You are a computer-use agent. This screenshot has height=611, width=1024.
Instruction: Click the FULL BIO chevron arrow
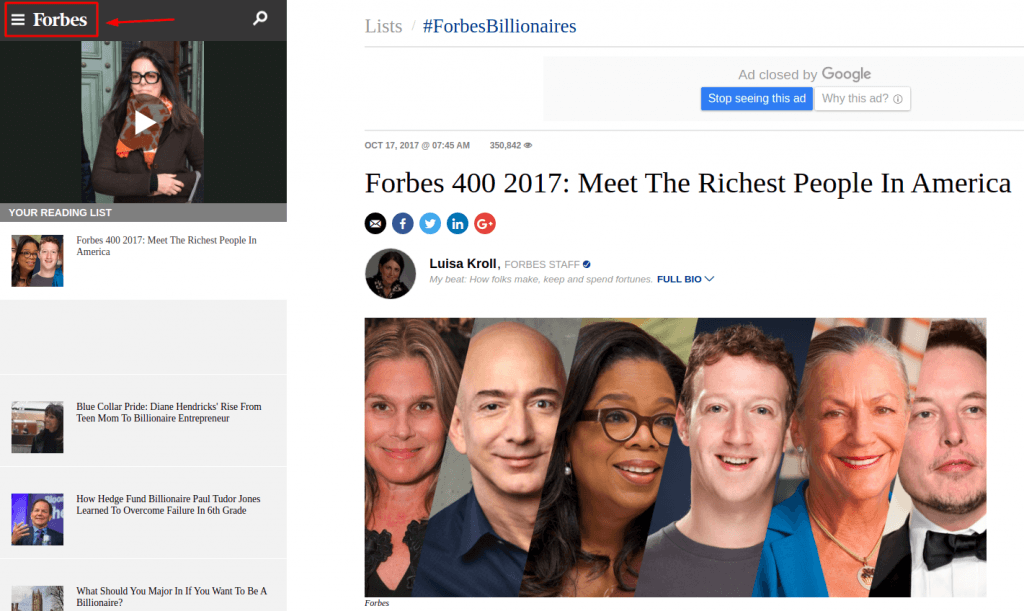point(709,279)
